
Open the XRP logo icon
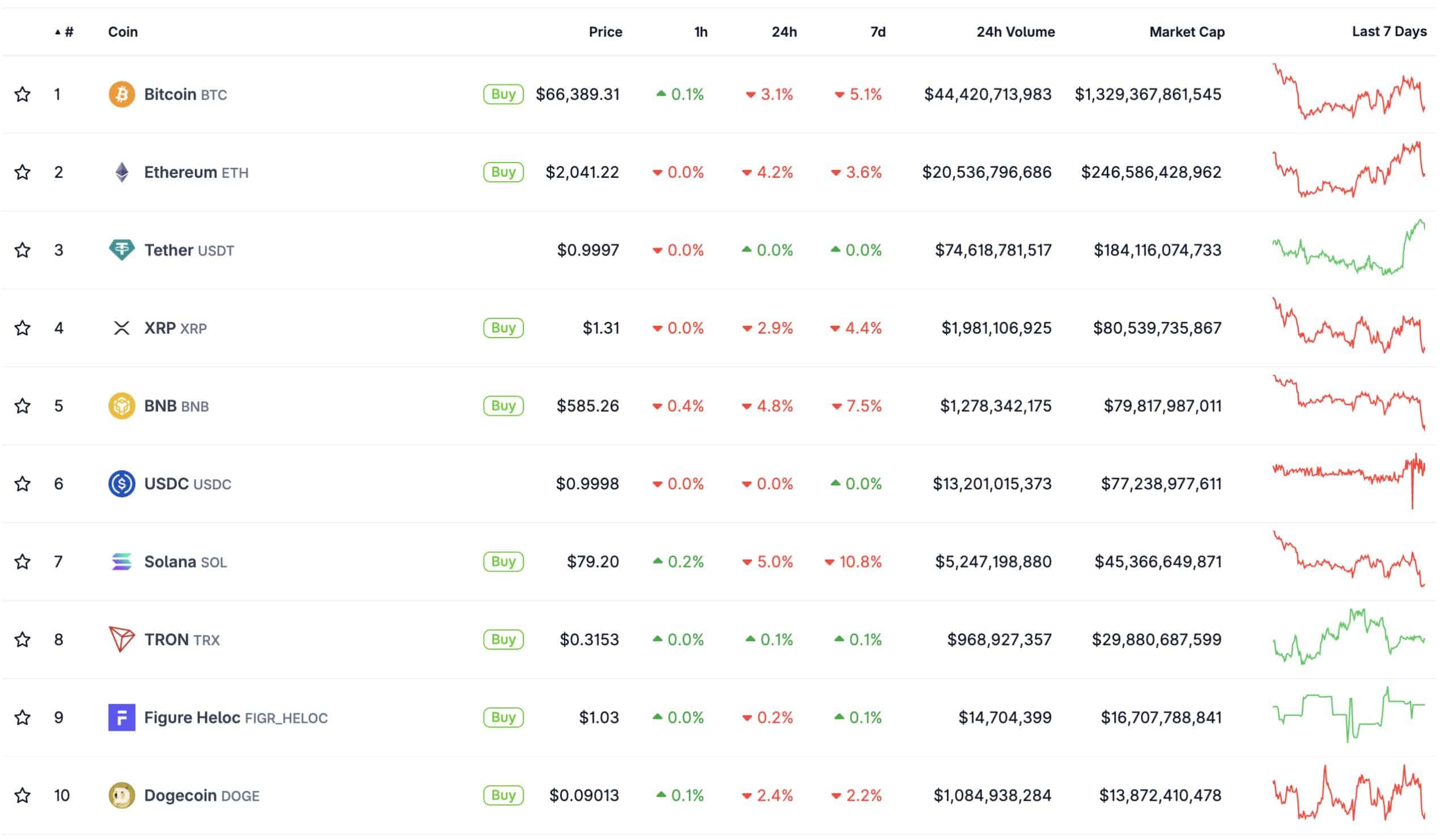pyautogui.click(x=122, y=329)
